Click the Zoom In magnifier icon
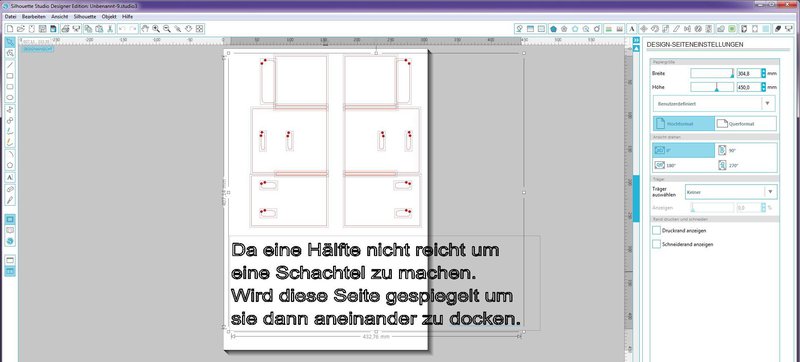This screenshot has width=800, height=362. (x=156, y=29)
